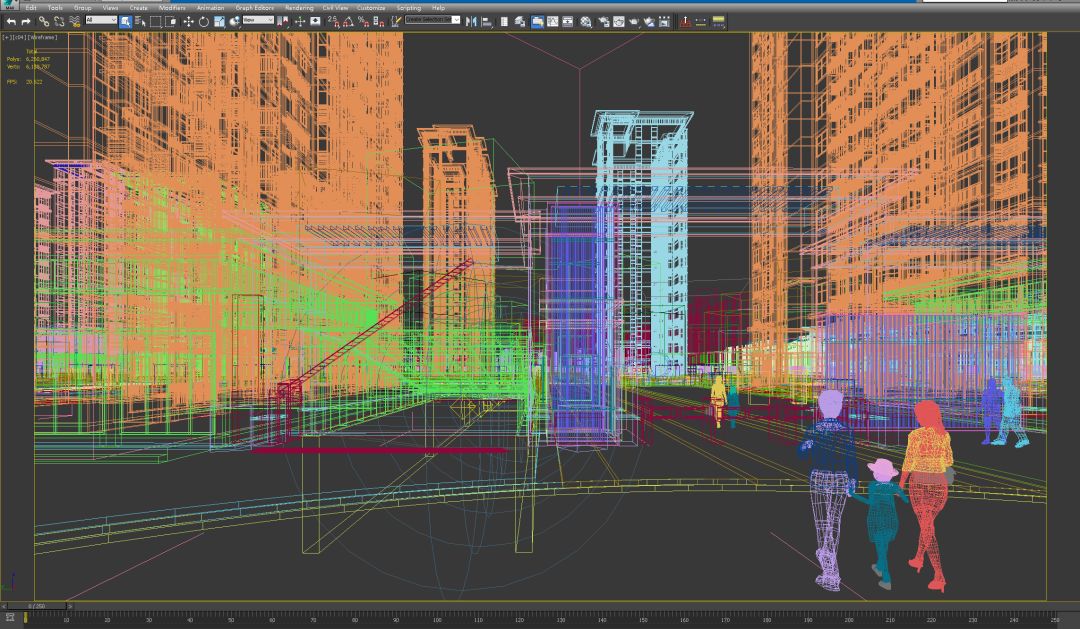
Task: Activate the Select and Rotate tool
Action: [x=204, y=21]
